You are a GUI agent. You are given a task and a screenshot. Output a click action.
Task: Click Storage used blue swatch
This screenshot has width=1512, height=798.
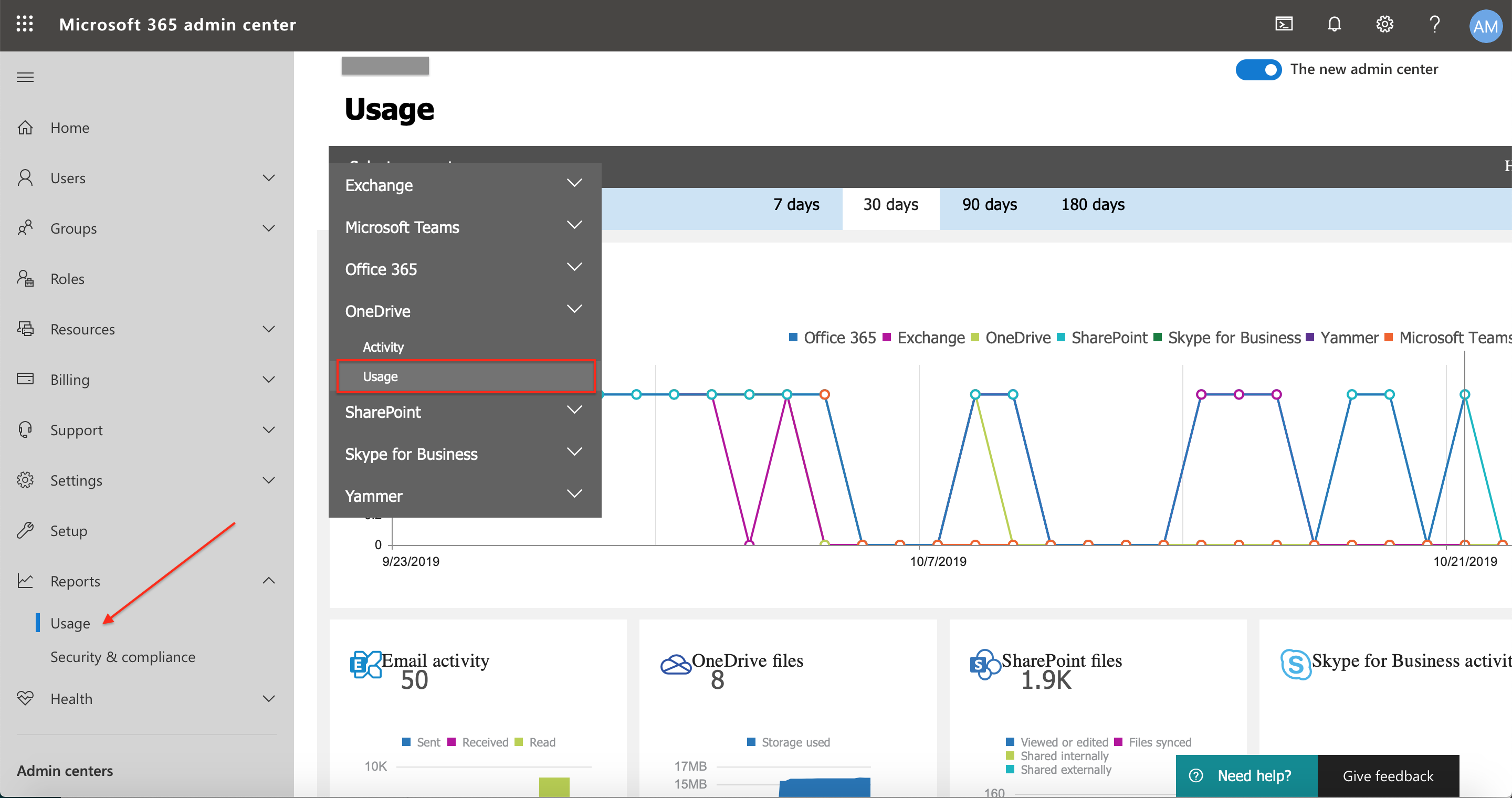[x=751, y=742]
